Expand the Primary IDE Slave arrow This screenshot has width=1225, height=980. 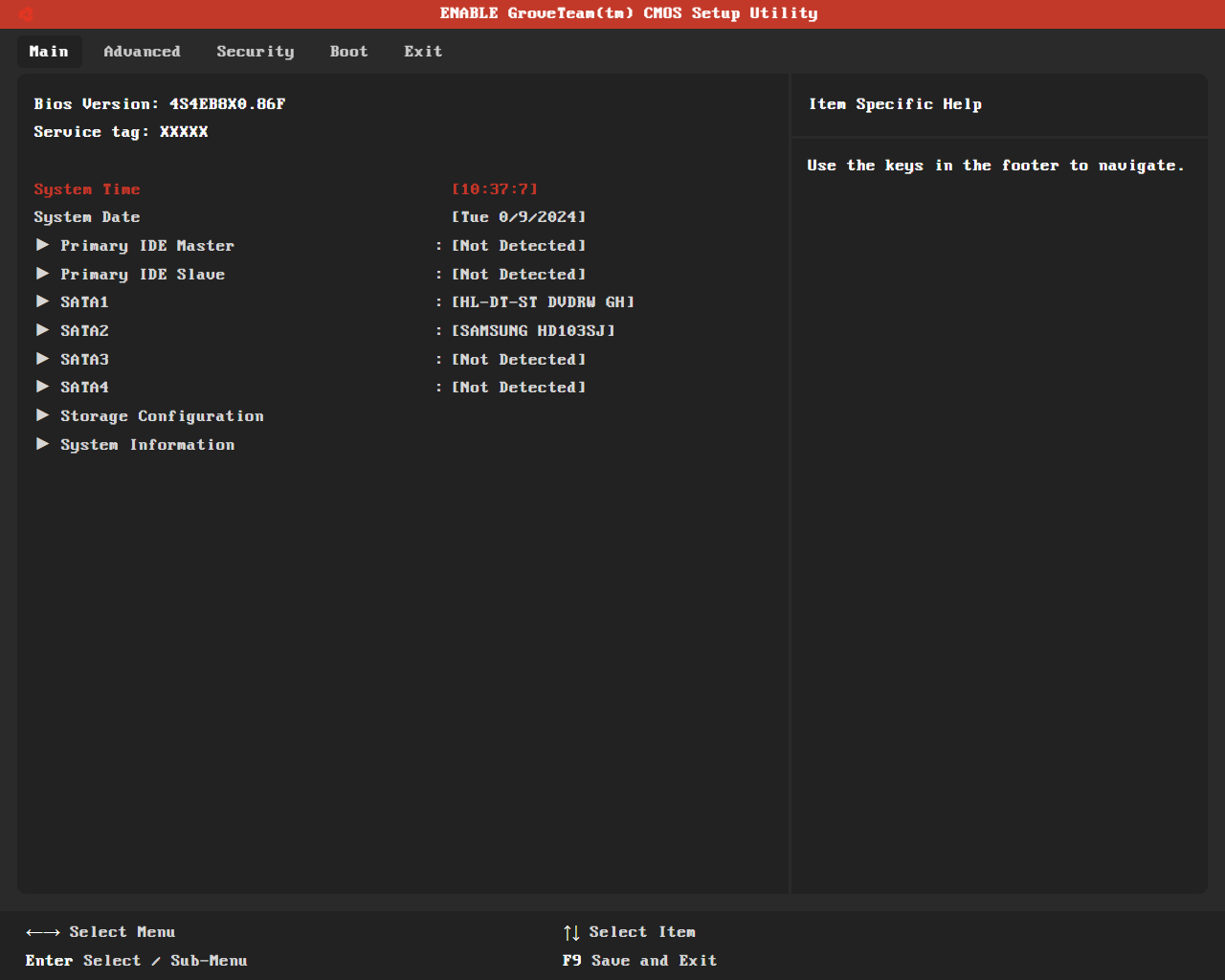pyautogui.click(x=42, y=274)
